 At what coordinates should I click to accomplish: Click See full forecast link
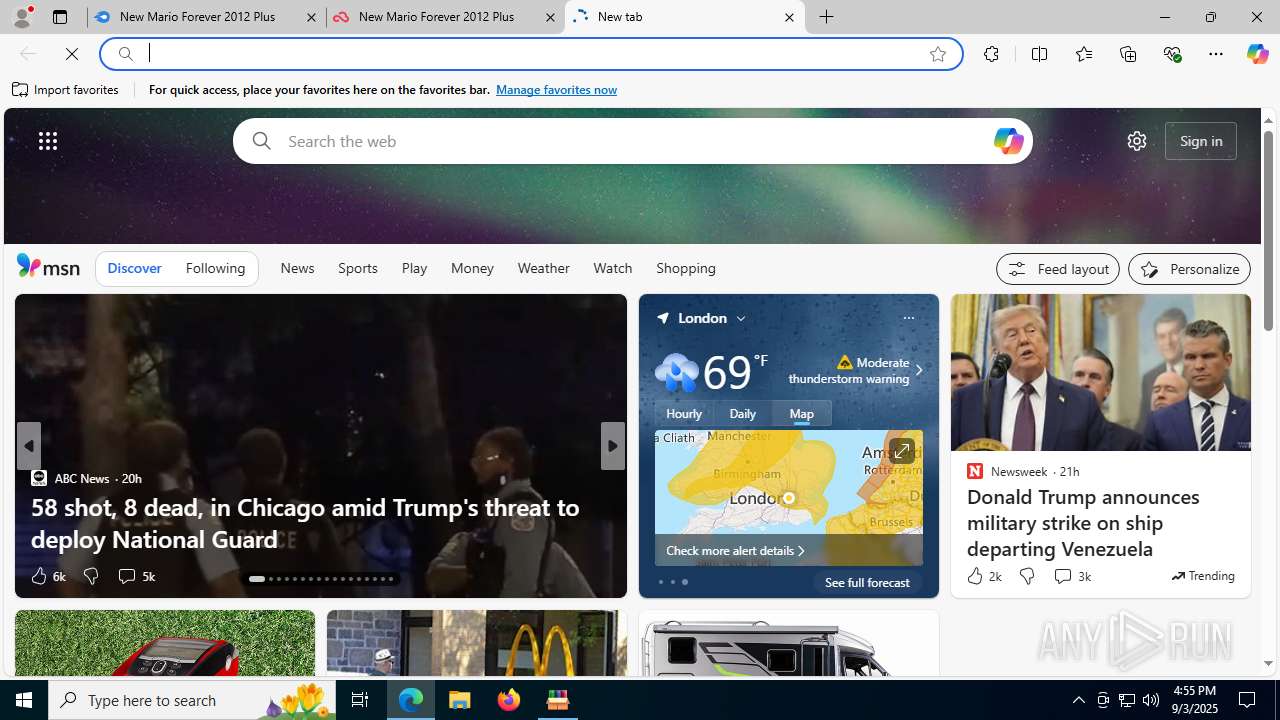coord(867,582)
